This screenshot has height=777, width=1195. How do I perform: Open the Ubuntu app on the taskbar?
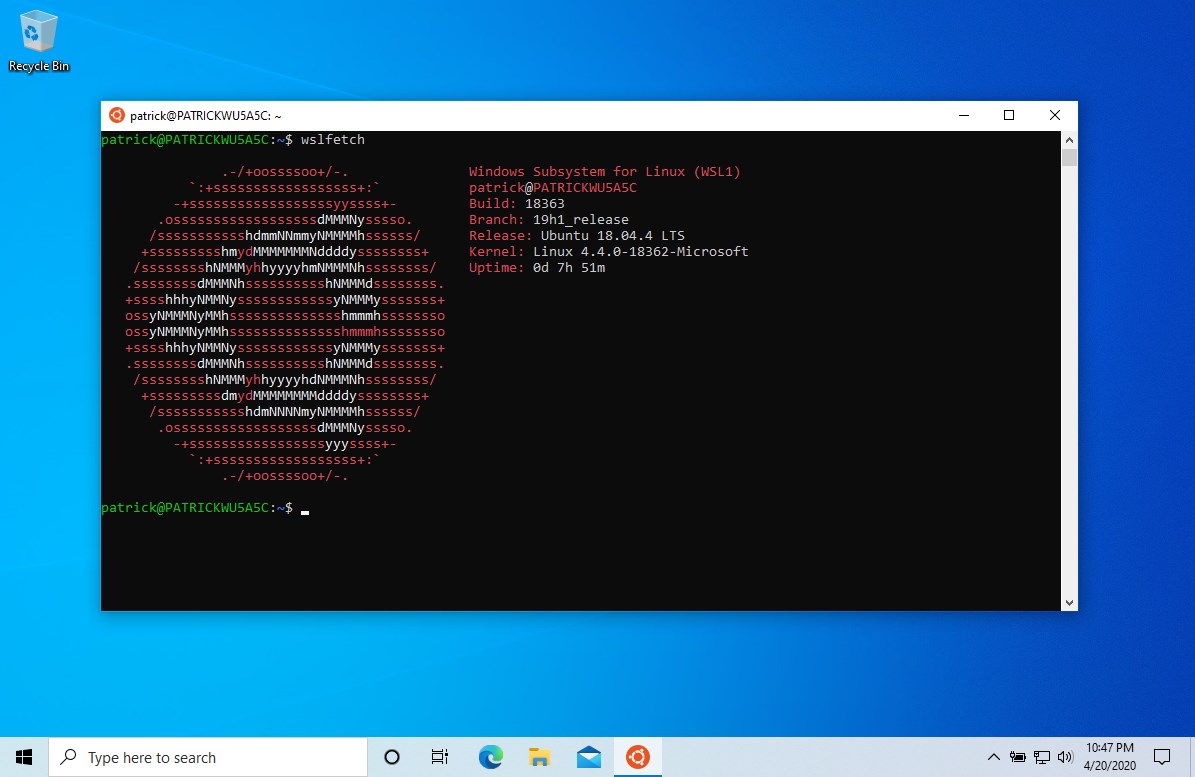(637, 757)
